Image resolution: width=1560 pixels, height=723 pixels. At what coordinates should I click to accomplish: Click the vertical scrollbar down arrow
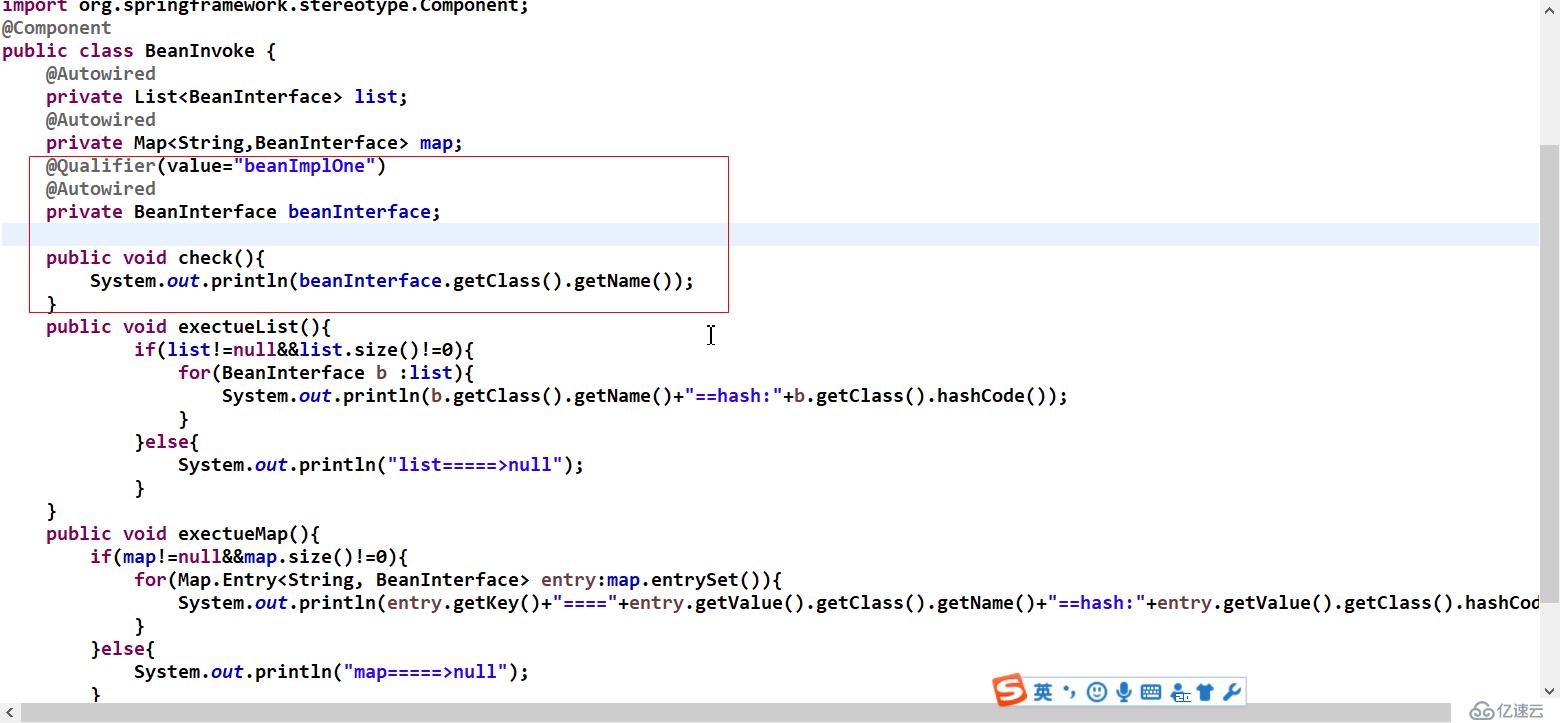point(1549,691)
